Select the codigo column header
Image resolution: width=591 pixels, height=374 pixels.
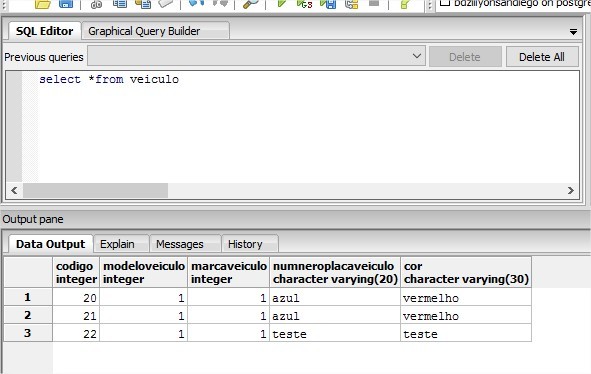(76, 272)
